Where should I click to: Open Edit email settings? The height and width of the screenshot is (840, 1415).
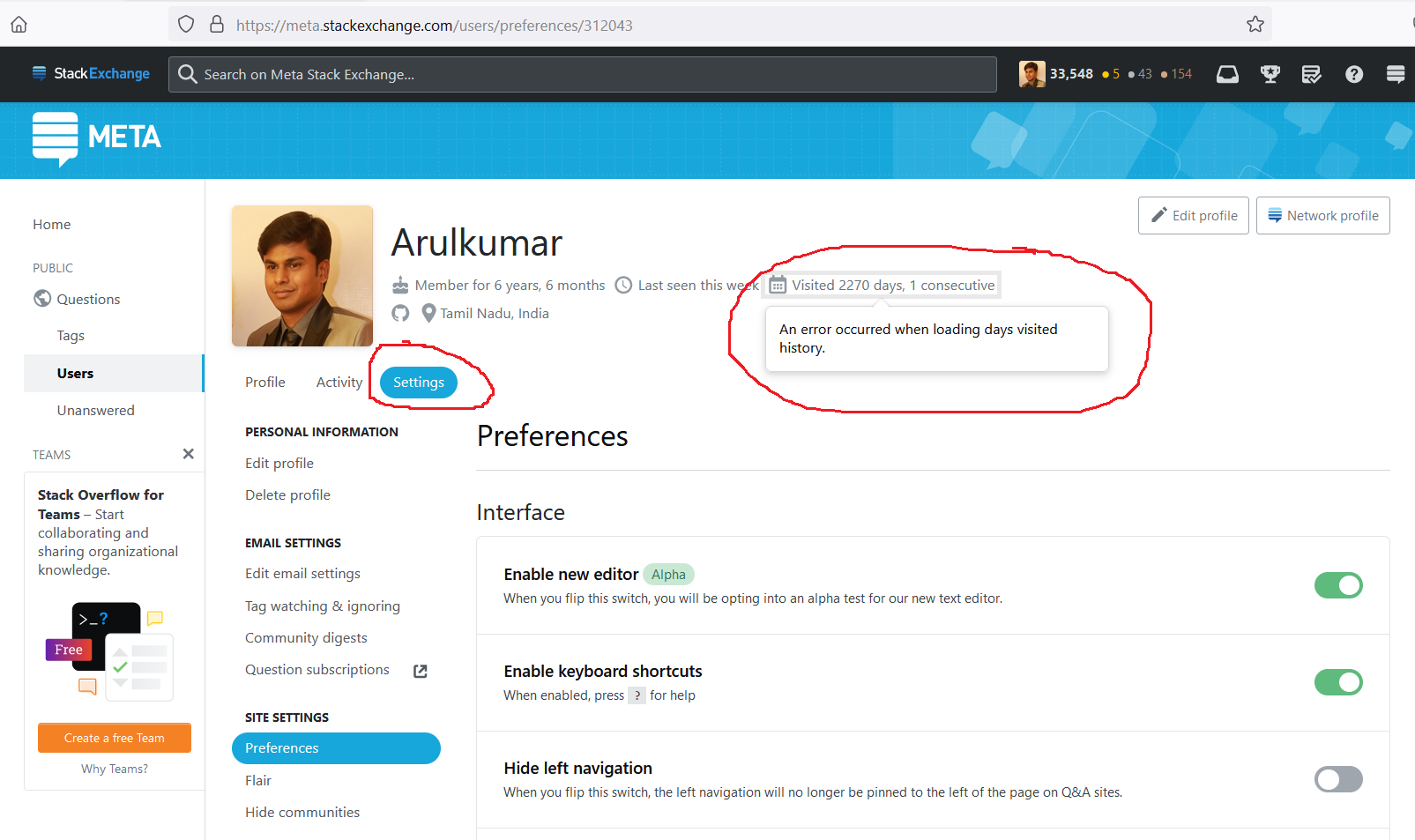tap(303, 573)
